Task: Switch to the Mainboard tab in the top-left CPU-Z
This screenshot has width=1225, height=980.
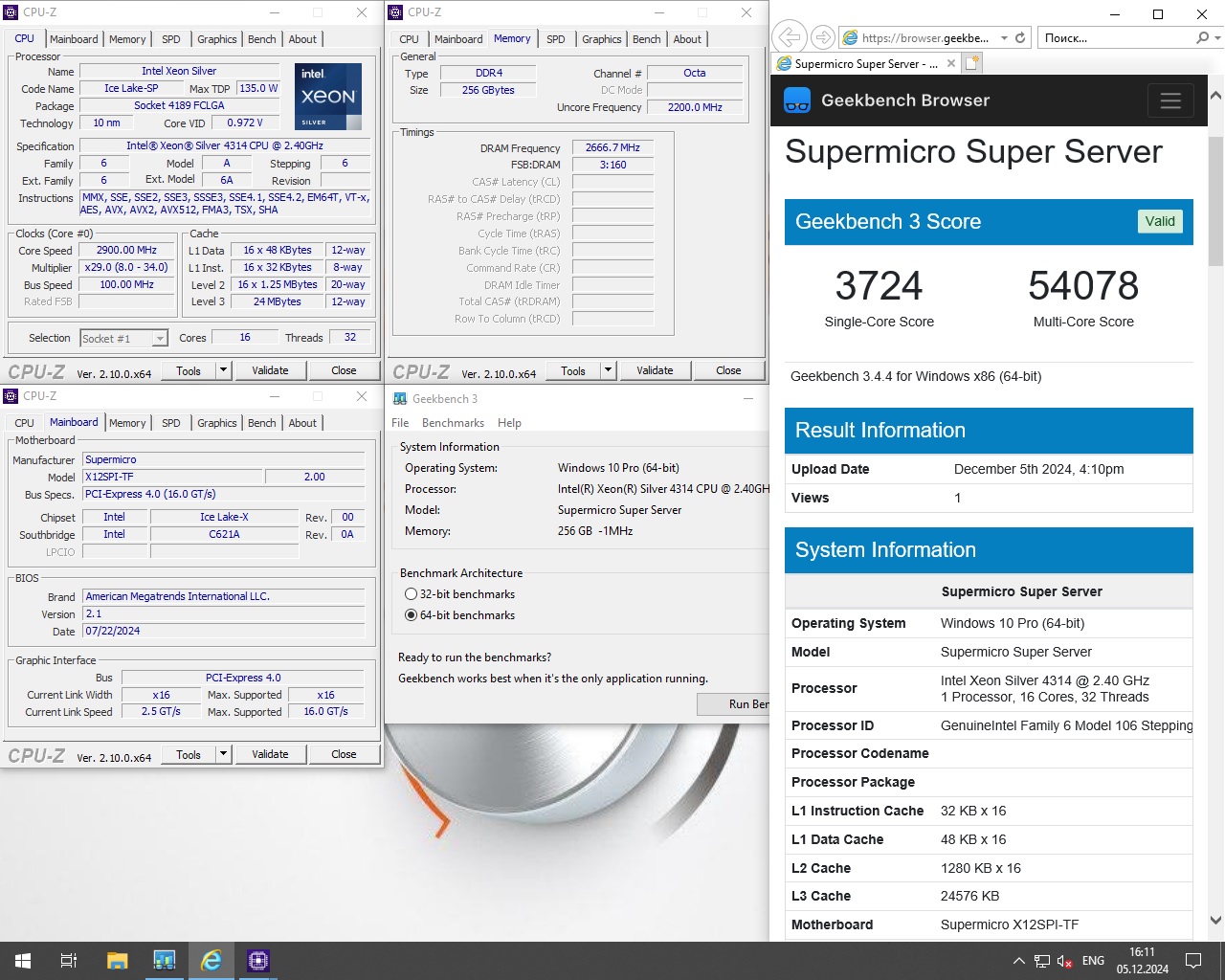Action: 74,39
